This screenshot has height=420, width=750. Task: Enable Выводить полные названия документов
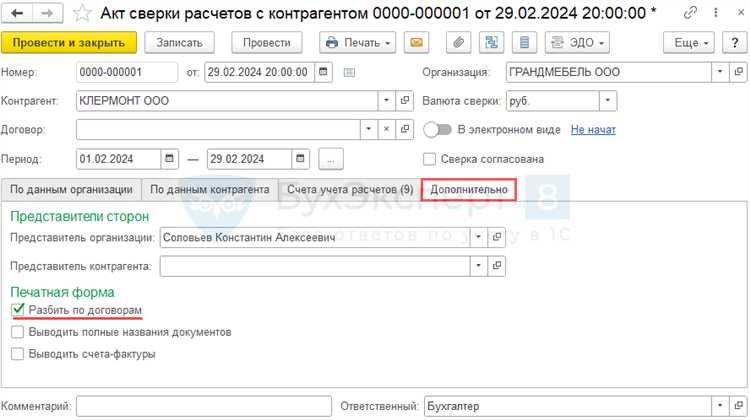17,332
